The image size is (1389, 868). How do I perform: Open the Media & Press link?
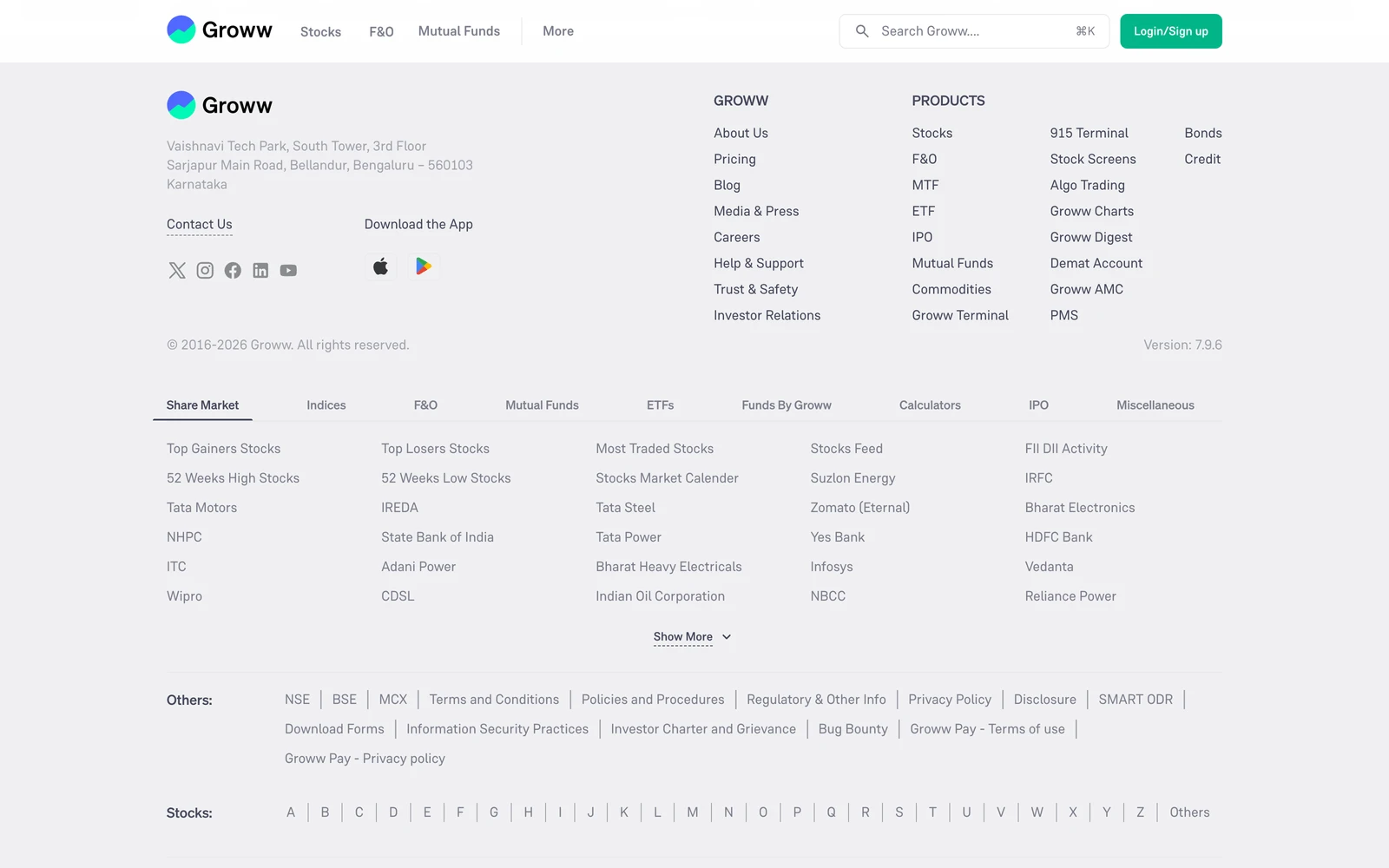(756, 211)
